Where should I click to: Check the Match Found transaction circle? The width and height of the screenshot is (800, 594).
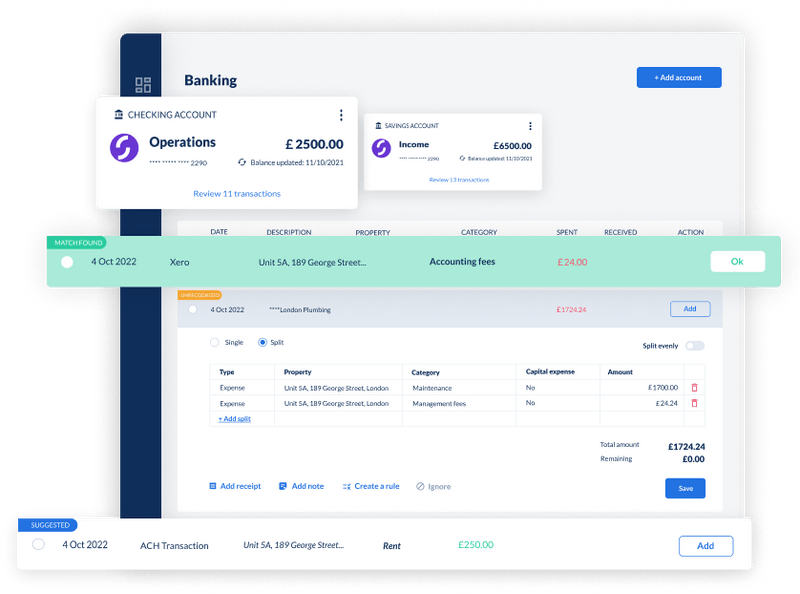[66, 261]
